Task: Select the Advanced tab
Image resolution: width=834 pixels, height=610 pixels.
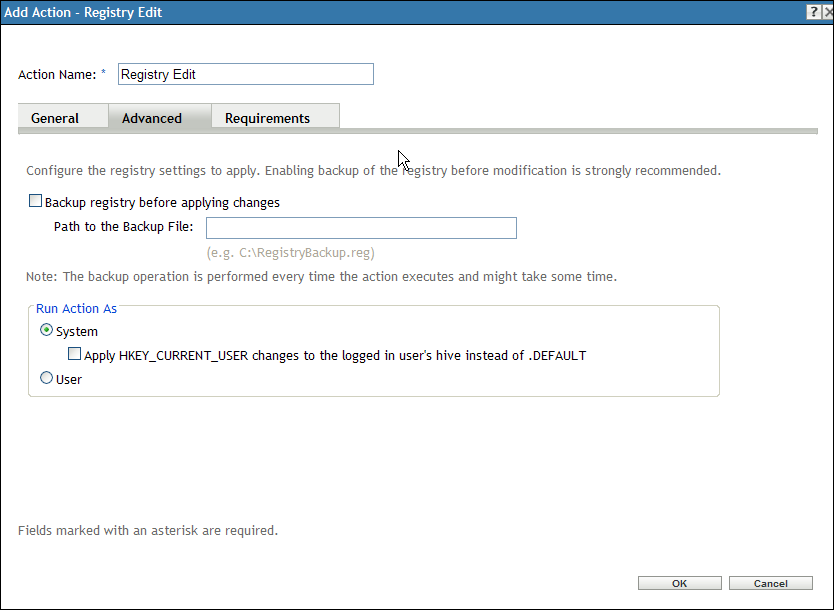Action: click(151, 117)
